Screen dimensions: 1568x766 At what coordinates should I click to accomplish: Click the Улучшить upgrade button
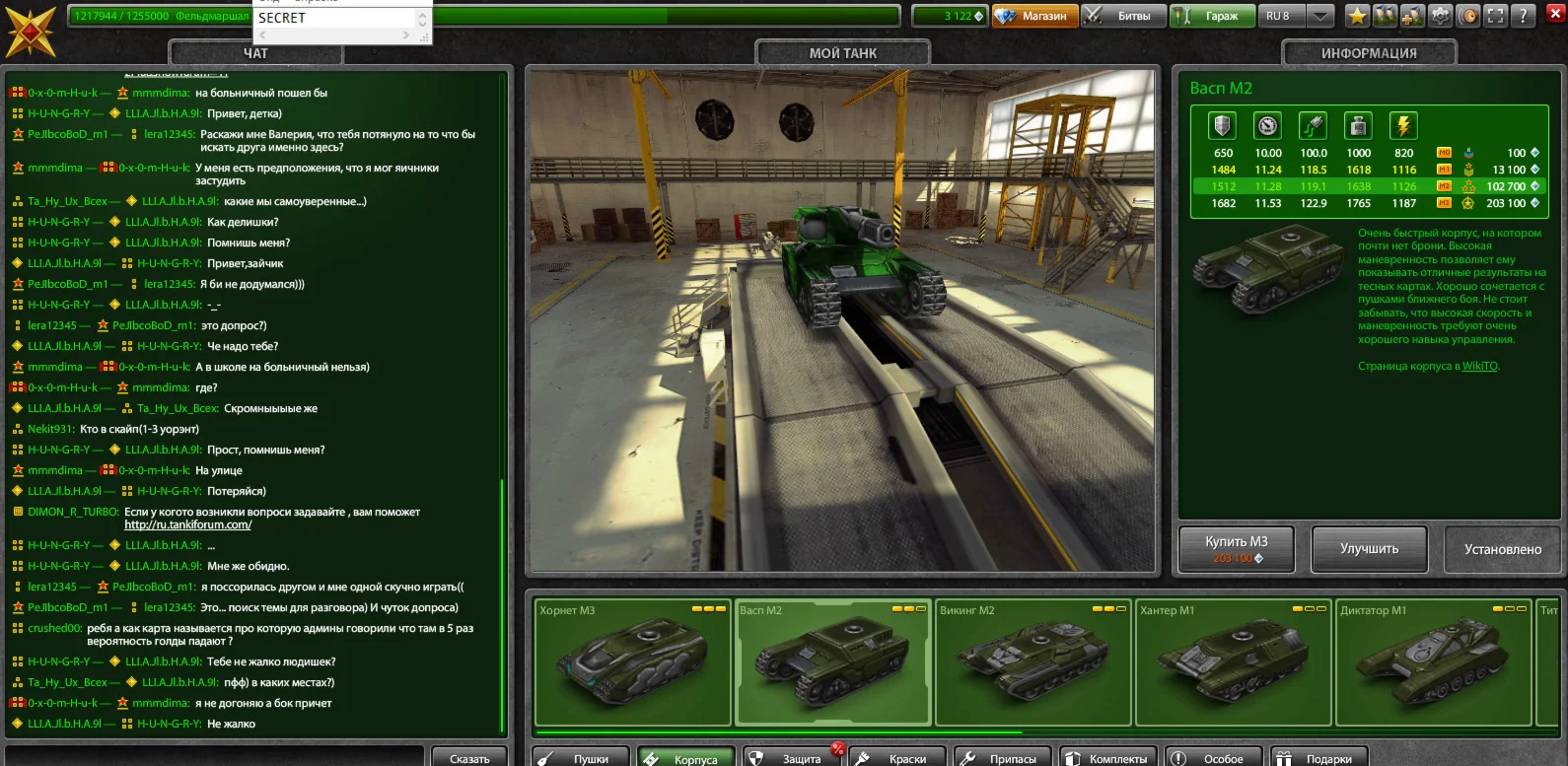1369,549
